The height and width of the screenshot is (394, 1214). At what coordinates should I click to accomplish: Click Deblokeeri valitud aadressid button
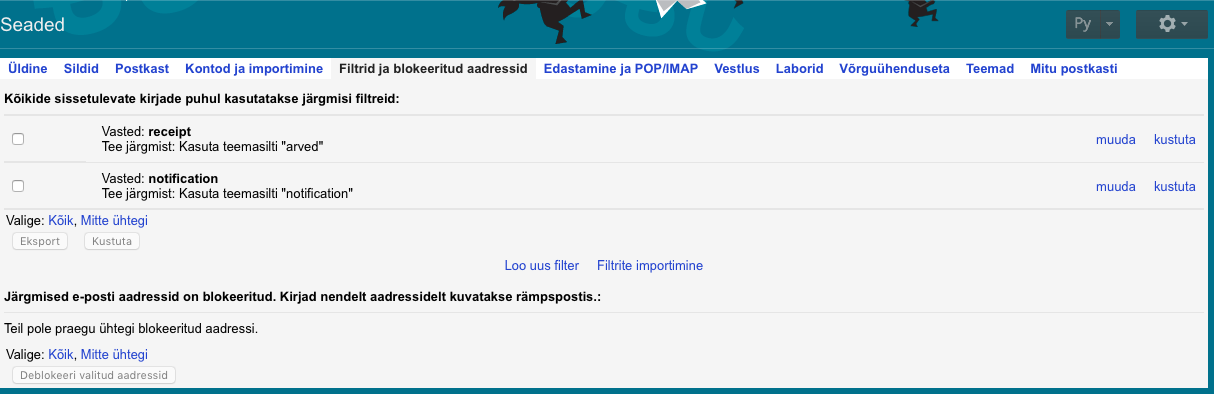click(x=94, y=375)
